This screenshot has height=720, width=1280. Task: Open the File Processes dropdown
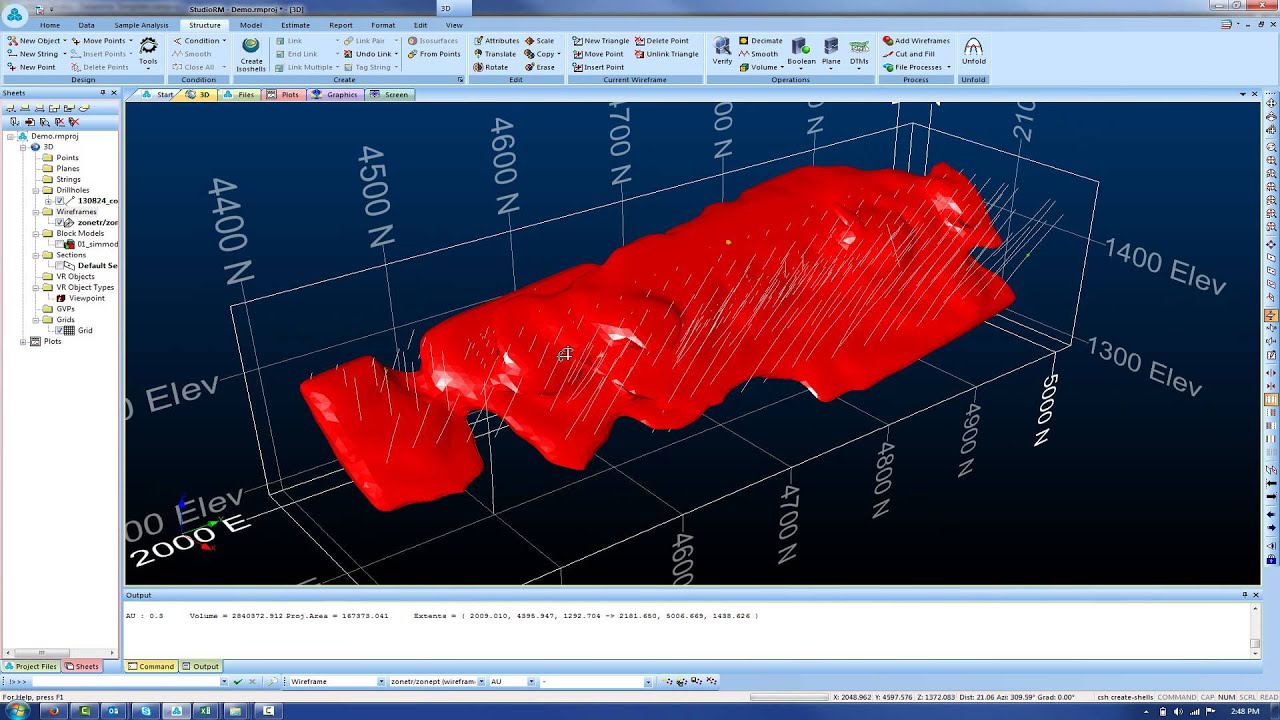[915, 67]
